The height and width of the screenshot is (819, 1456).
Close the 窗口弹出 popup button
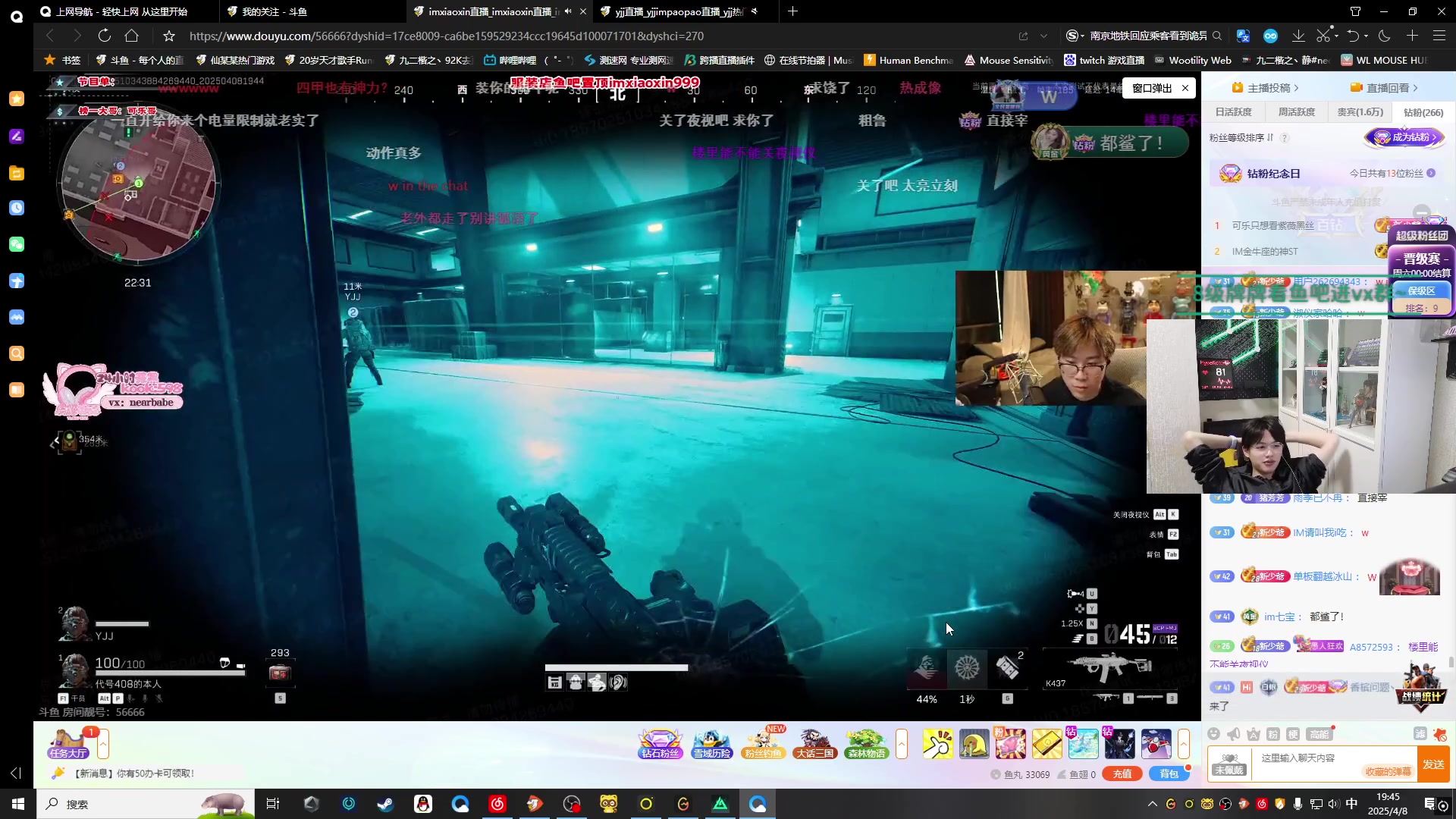[x=1185, y=88]
